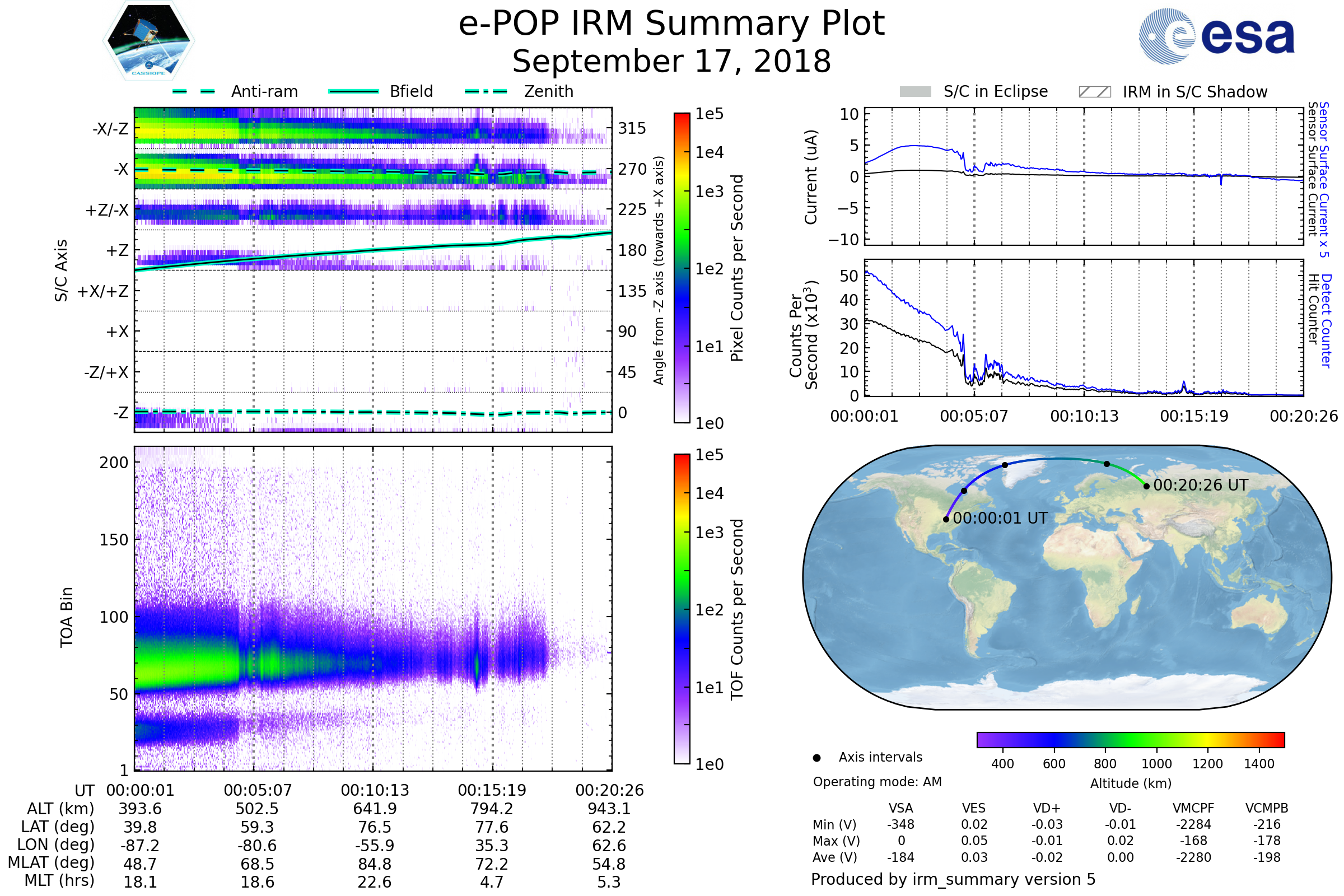Viewport: 1344px width, 896px height.
Task: Click the Anti-ram dashed line legend marker
Action: pos(194,91)
